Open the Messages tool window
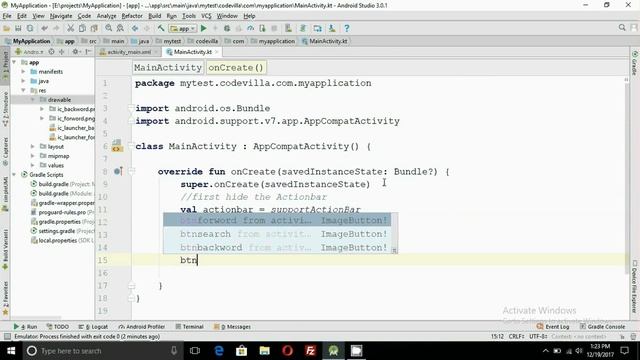The height and width of the screenshot is (360, 640). tap(232, 327)
